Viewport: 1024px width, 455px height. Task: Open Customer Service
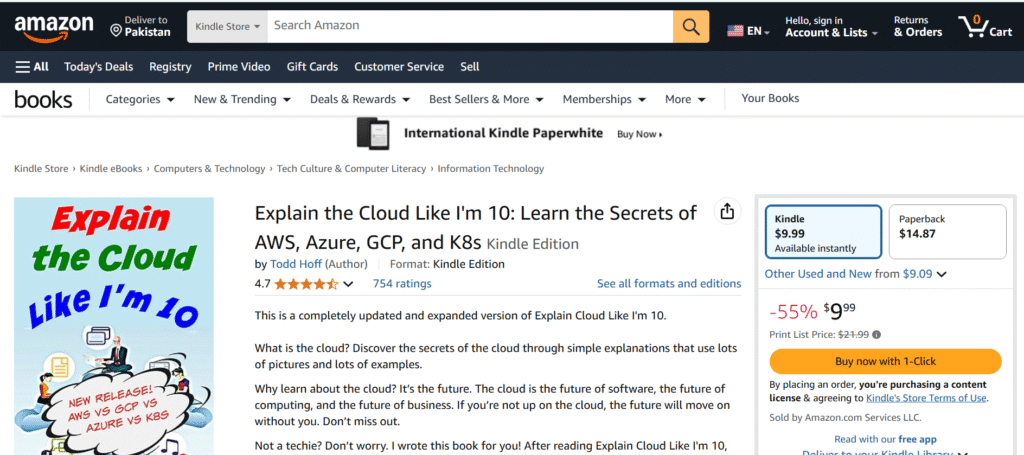[399, 67]
